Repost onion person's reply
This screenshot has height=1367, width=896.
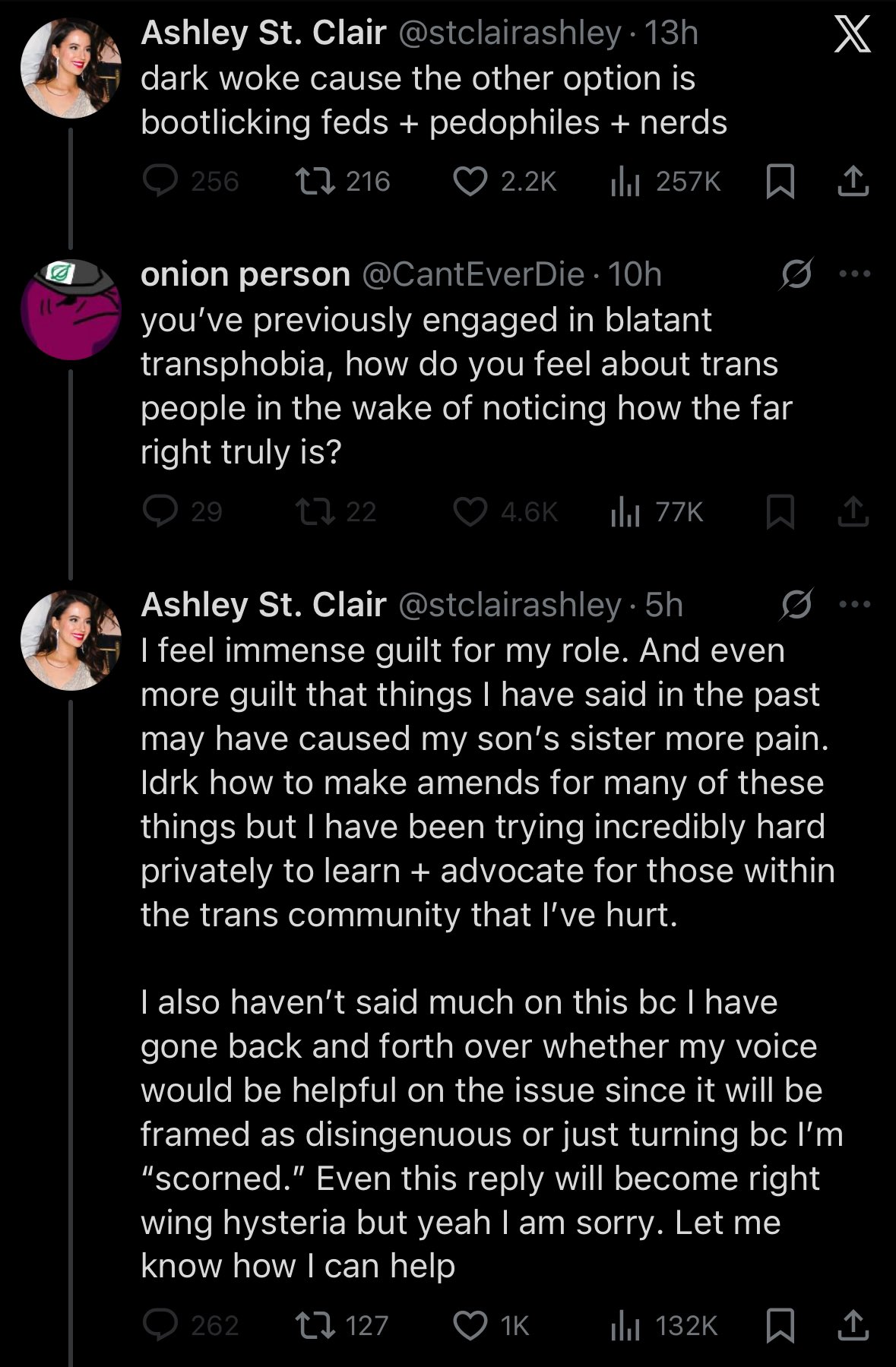(x=309, y=512)
